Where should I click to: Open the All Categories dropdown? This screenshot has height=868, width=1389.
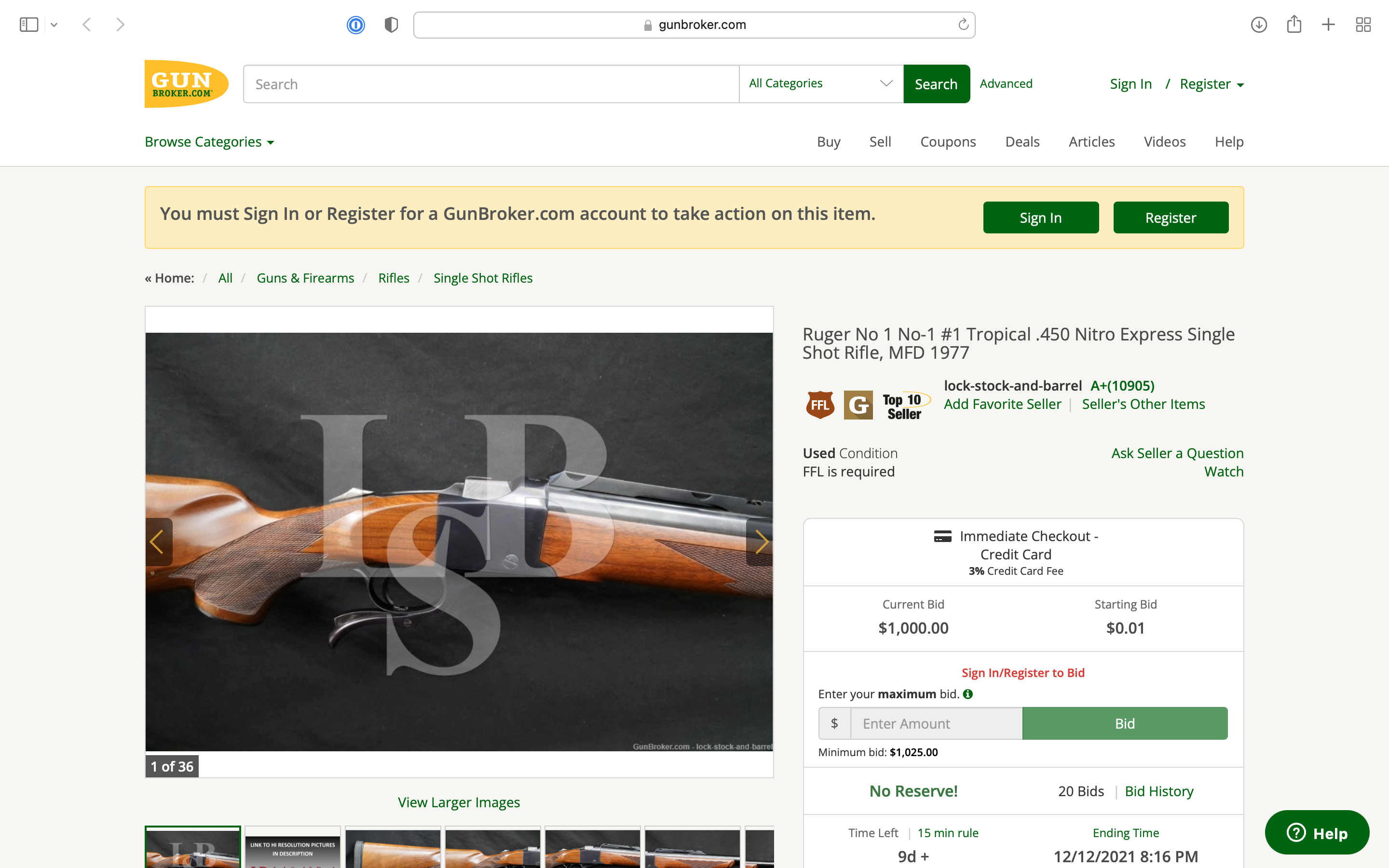(x=821, y=84)
